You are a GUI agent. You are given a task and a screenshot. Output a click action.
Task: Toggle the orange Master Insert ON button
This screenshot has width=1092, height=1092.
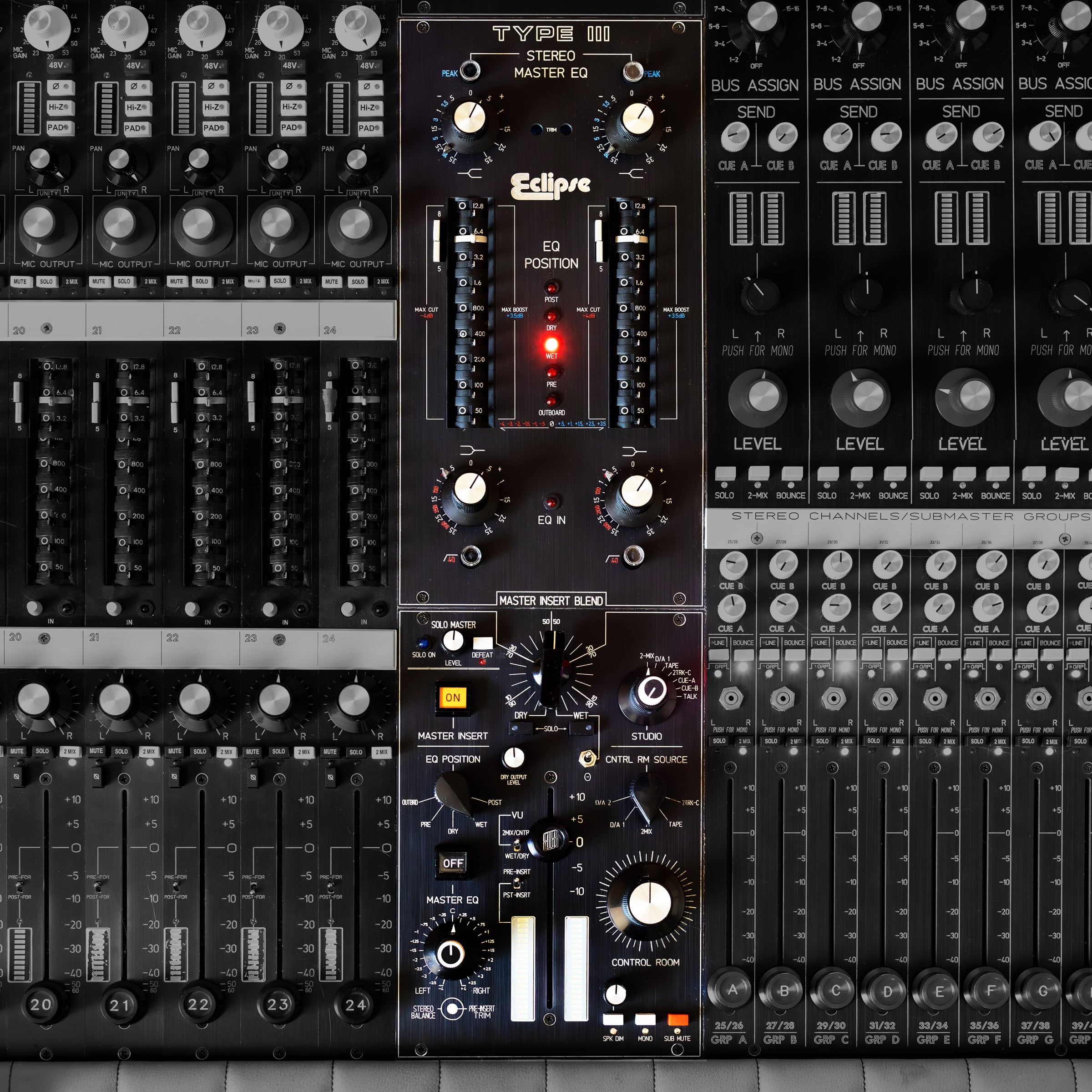(x=453, y=698)
